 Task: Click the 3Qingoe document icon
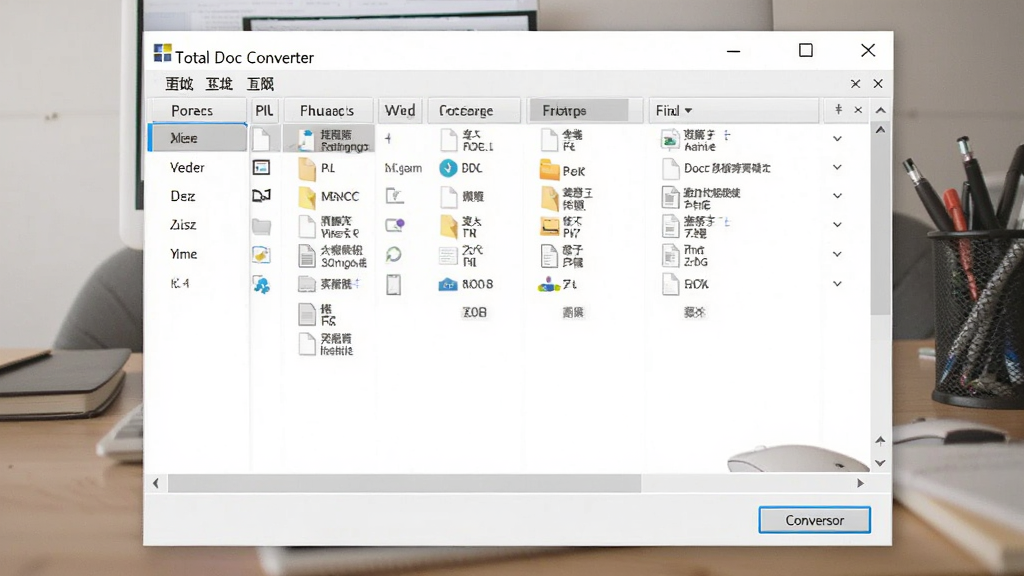(307, 256)
